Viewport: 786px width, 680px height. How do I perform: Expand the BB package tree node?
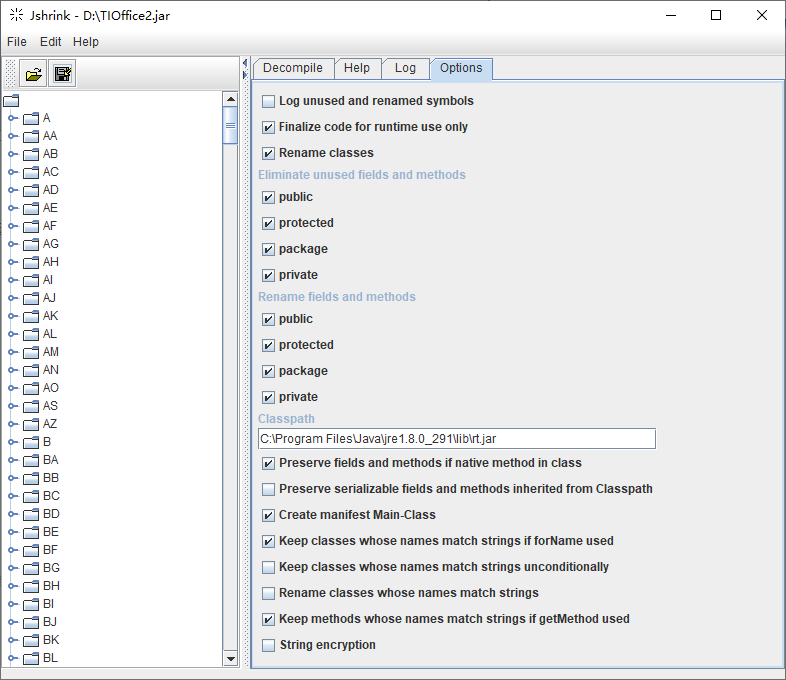pyautogui.click(x=12, y=479)
